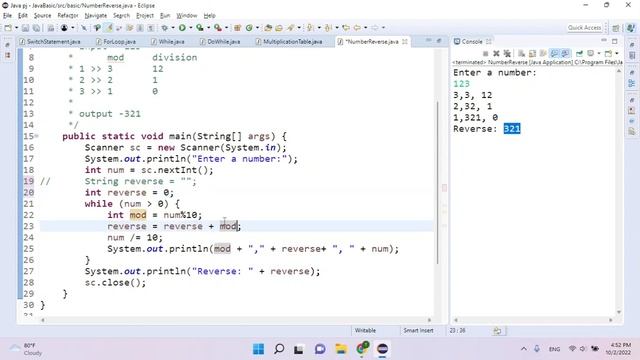Open the Eclipse icon in taskbar
Viewport: 640px width, 360px height.
coord(382,349)
